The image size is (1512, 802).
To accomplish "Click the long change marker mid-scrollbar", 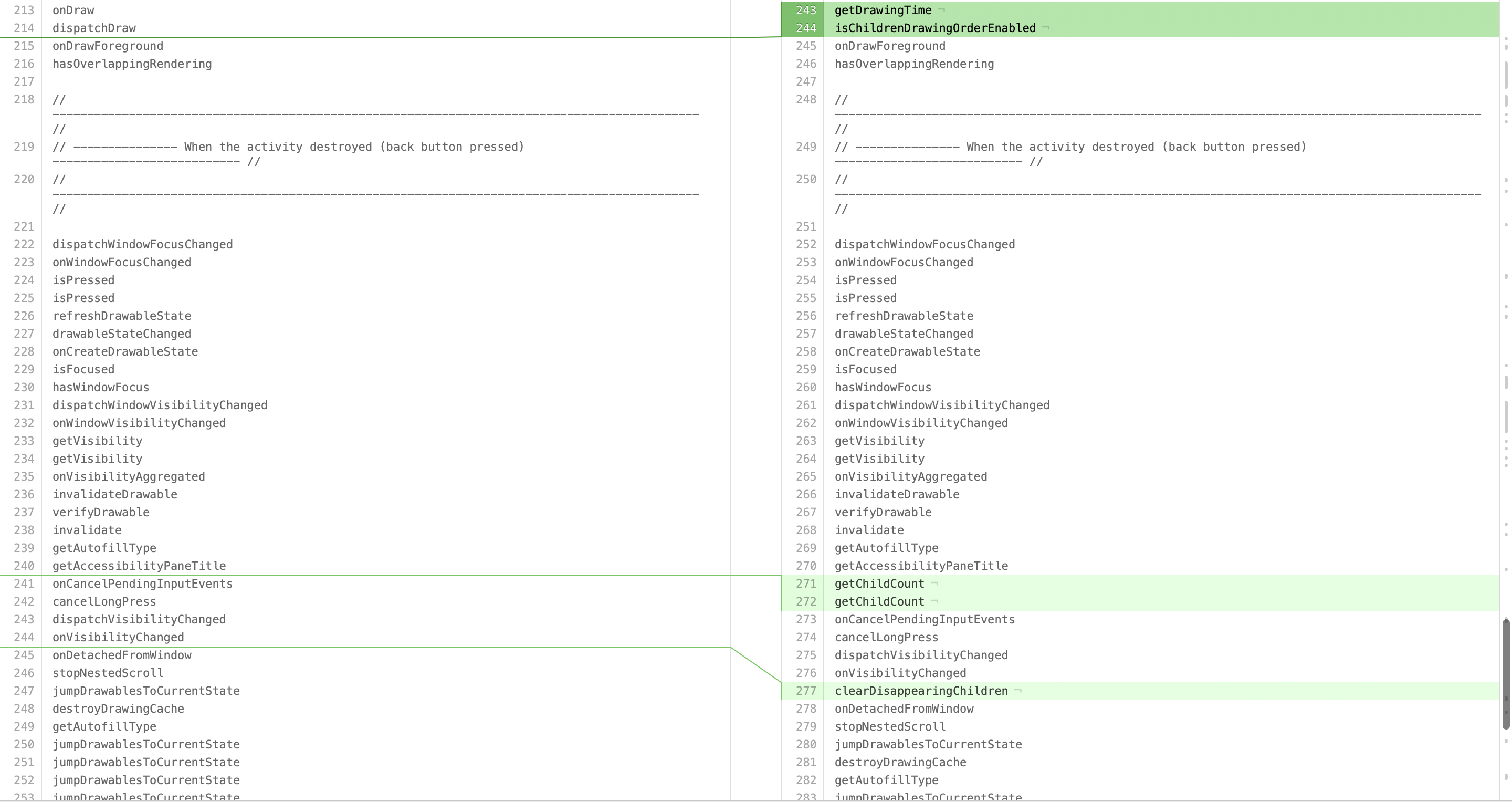I will point(1506,417).
